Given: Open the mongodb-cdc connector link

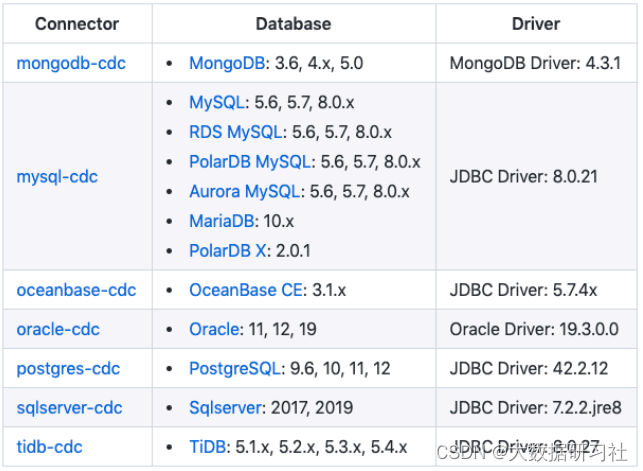Looking at the screenshot, I should pyautogui.click(x=71, y=64).
